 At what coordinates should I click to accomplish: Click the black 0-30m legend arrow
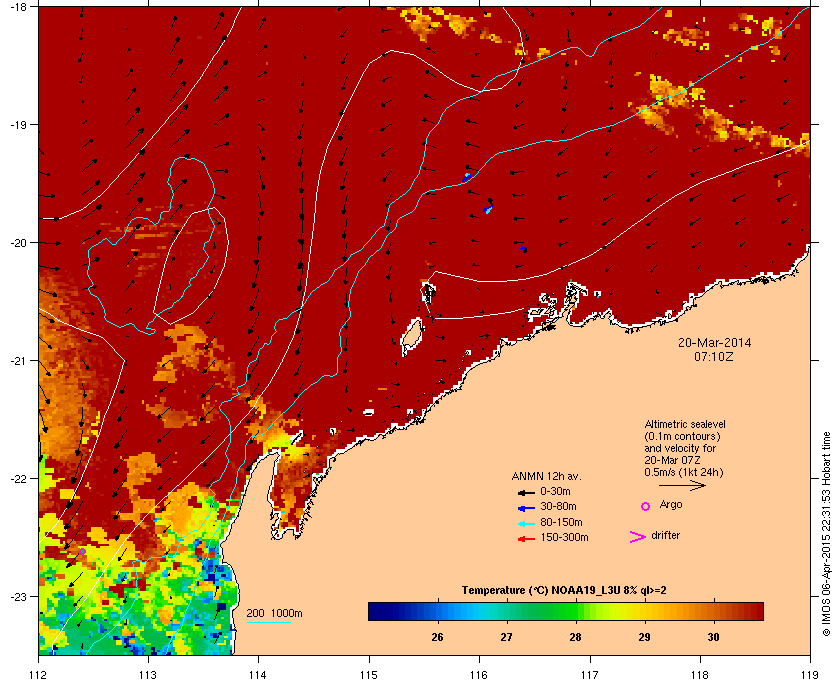click(x=526, y=492)
